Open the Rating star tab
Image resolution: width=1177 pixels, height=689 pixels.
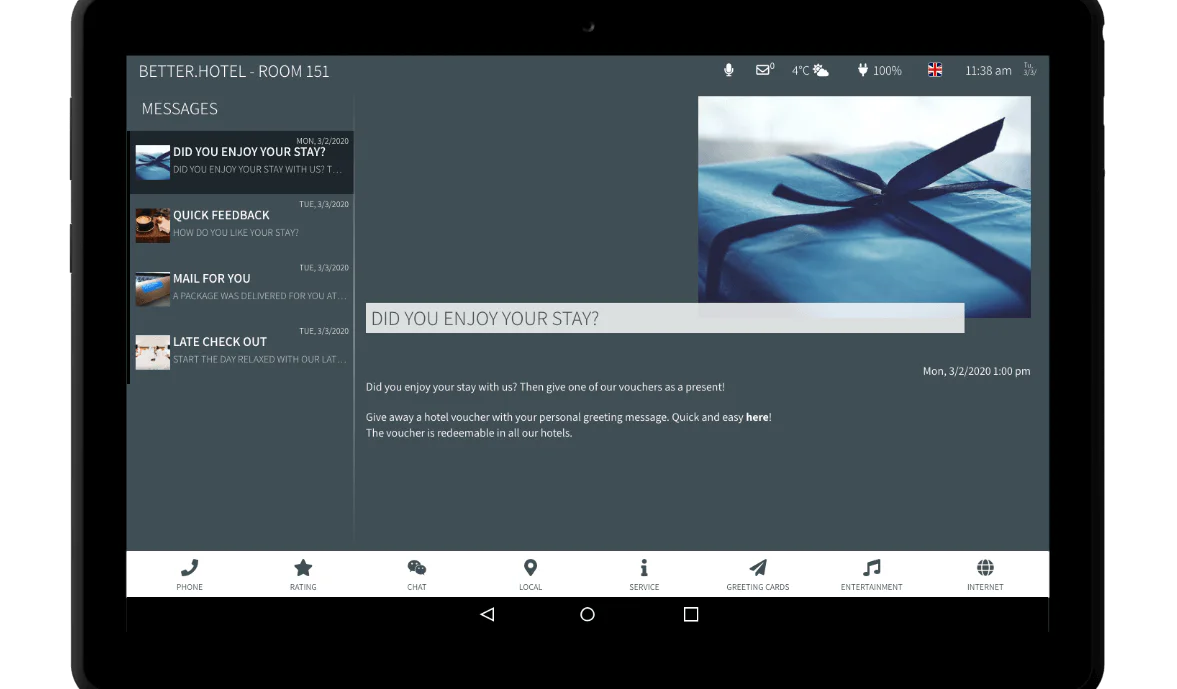[303, 574]
